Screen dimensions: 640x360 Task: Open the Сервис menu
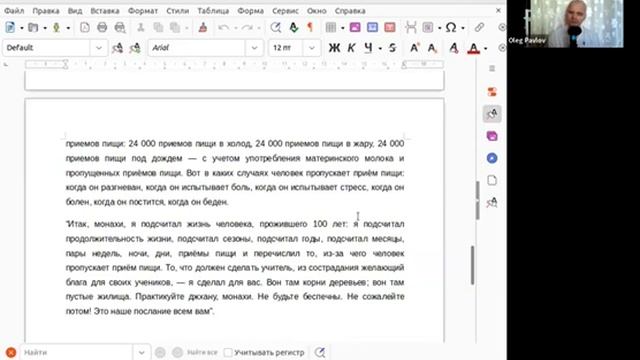tap(285, 11)
